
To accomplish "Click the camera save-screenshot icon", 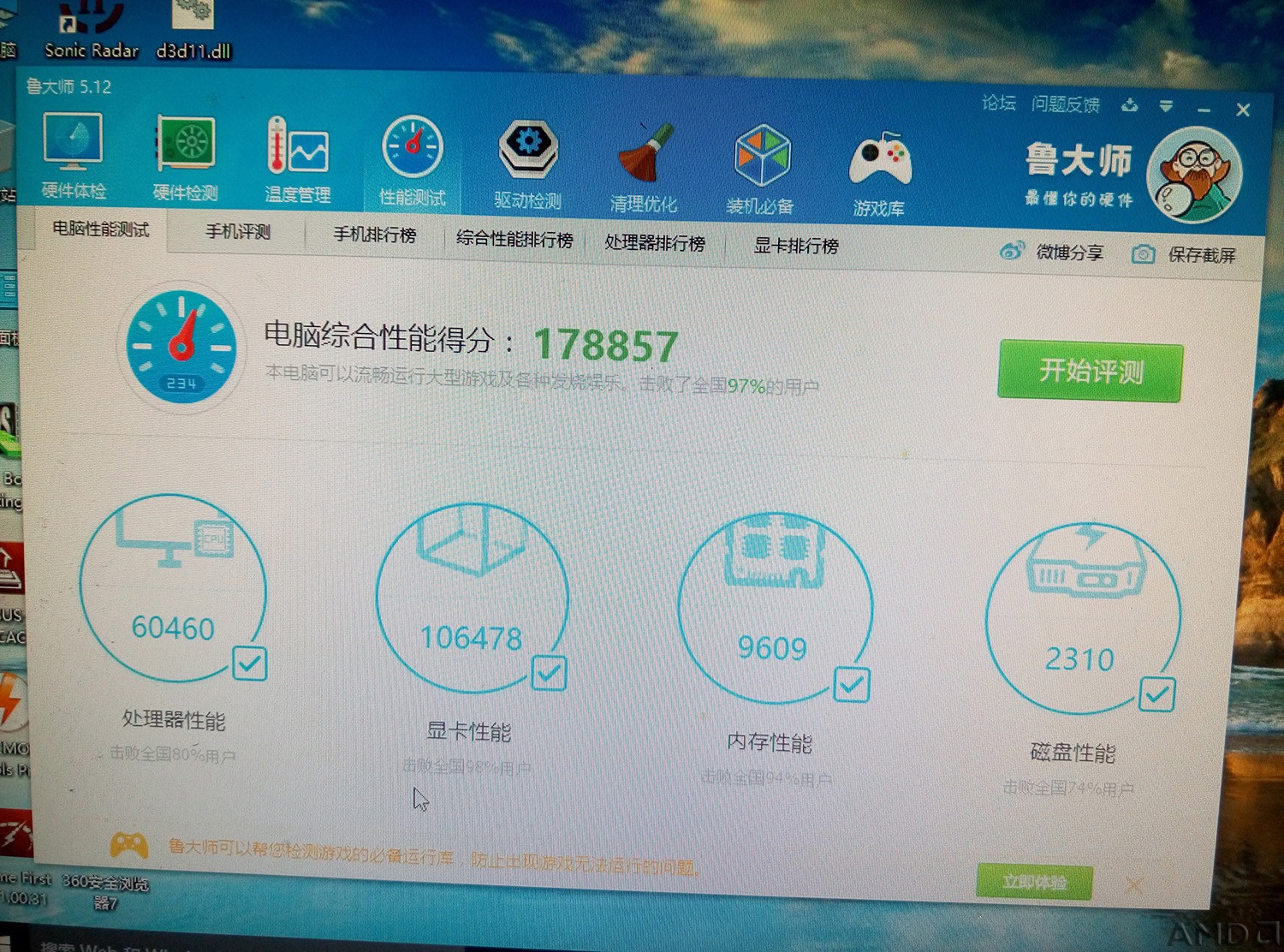I will click(x=1144, y=254).
